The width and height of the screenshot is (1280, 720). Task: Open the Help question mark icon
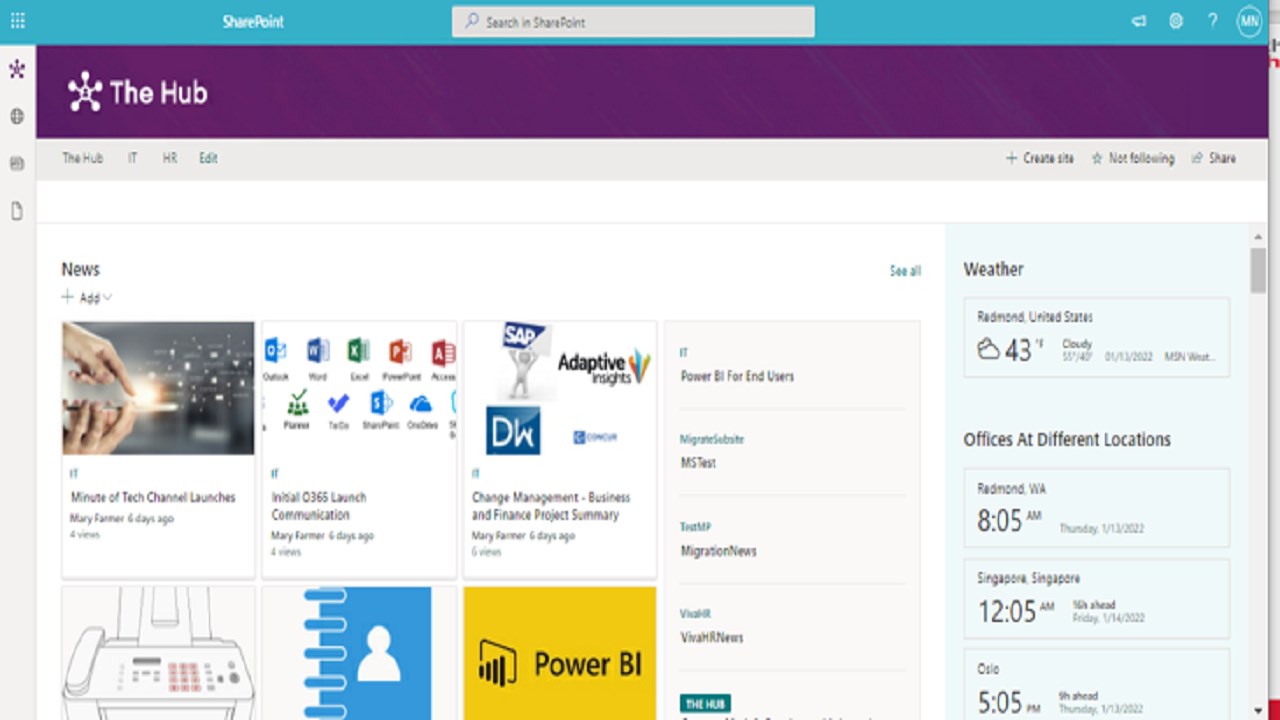1212,21
